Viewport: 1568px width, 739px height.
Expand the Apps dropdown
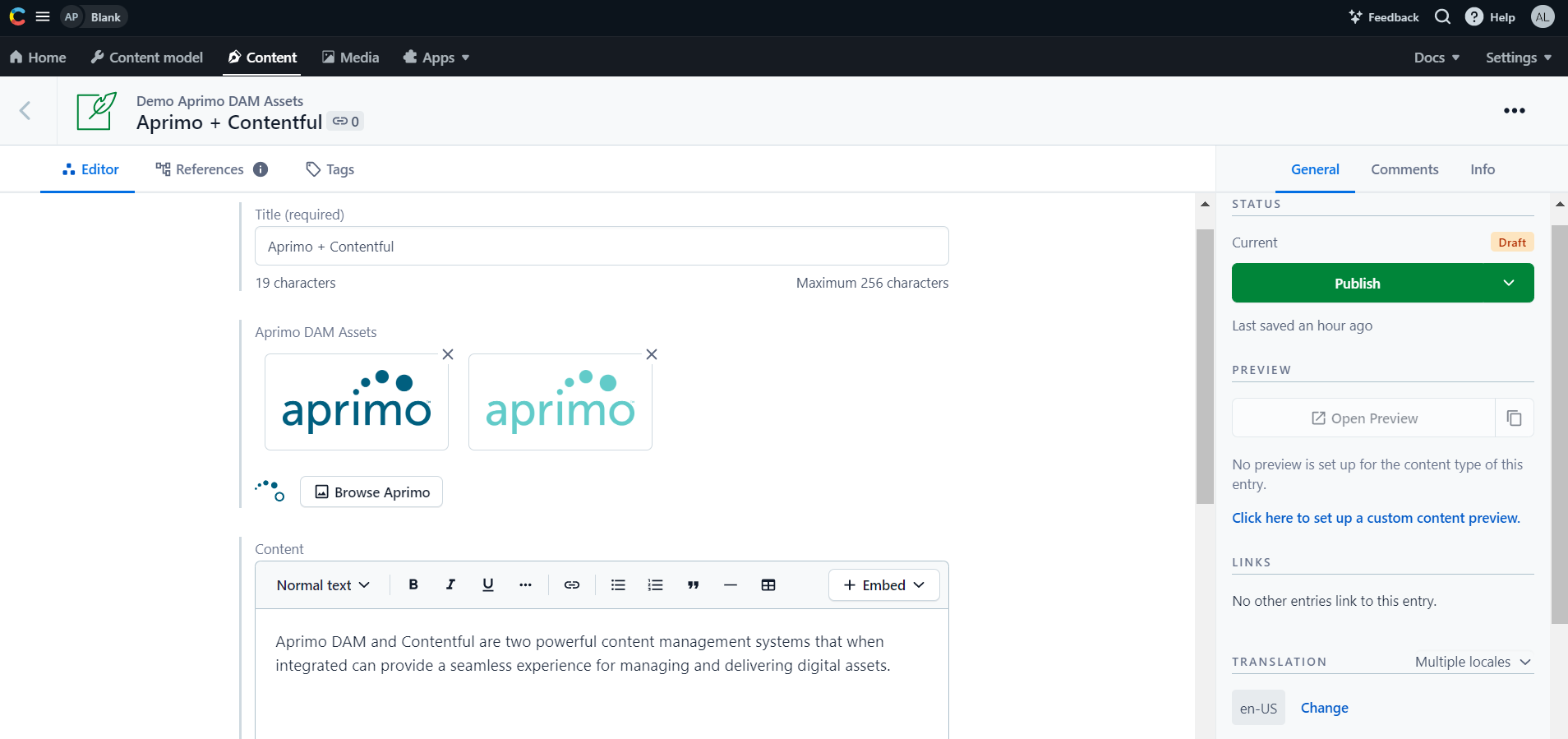pyautogui.click(x=436, y=58)
